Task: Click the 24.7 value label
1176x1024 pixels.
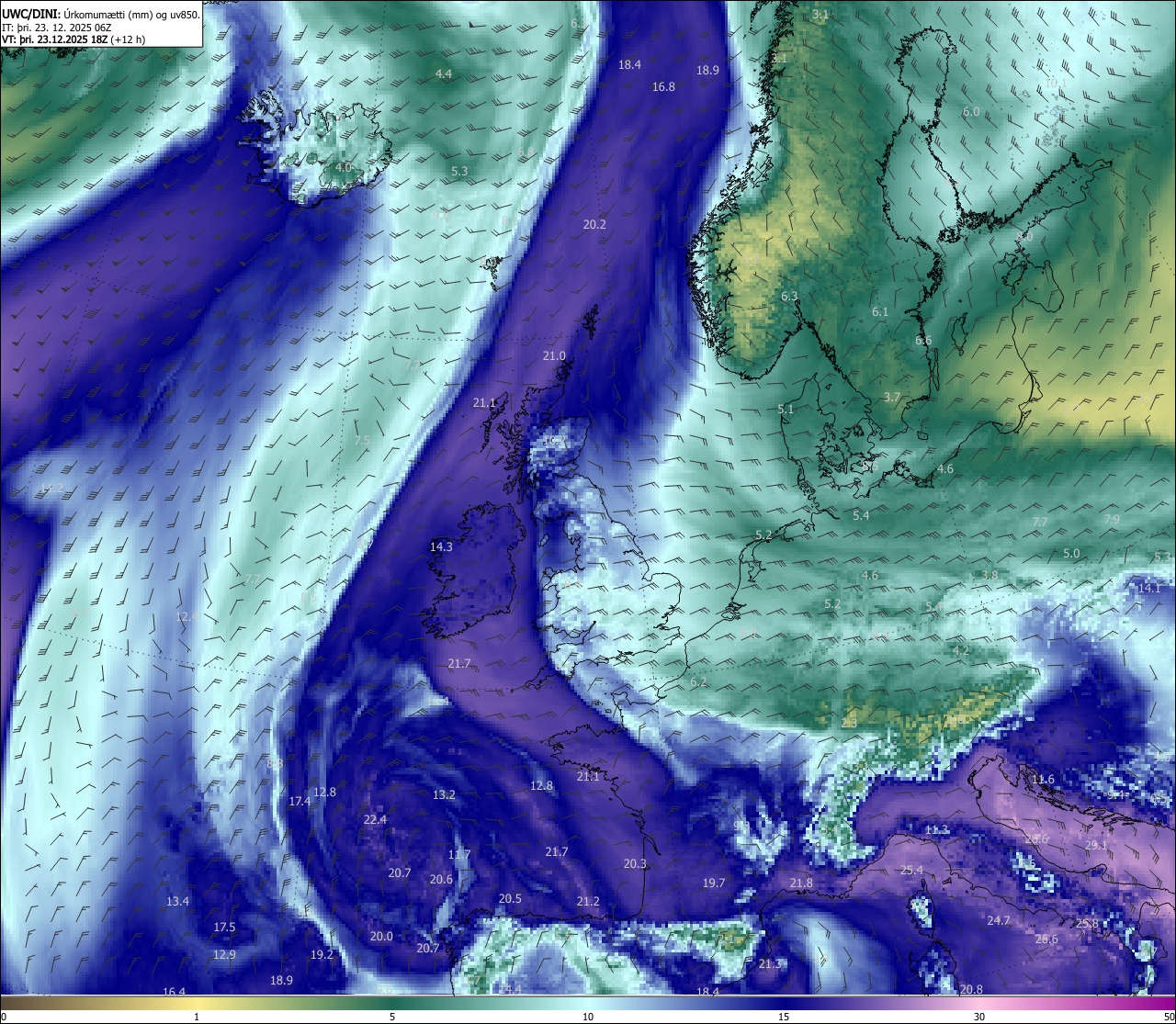Action: coord(999,920)
